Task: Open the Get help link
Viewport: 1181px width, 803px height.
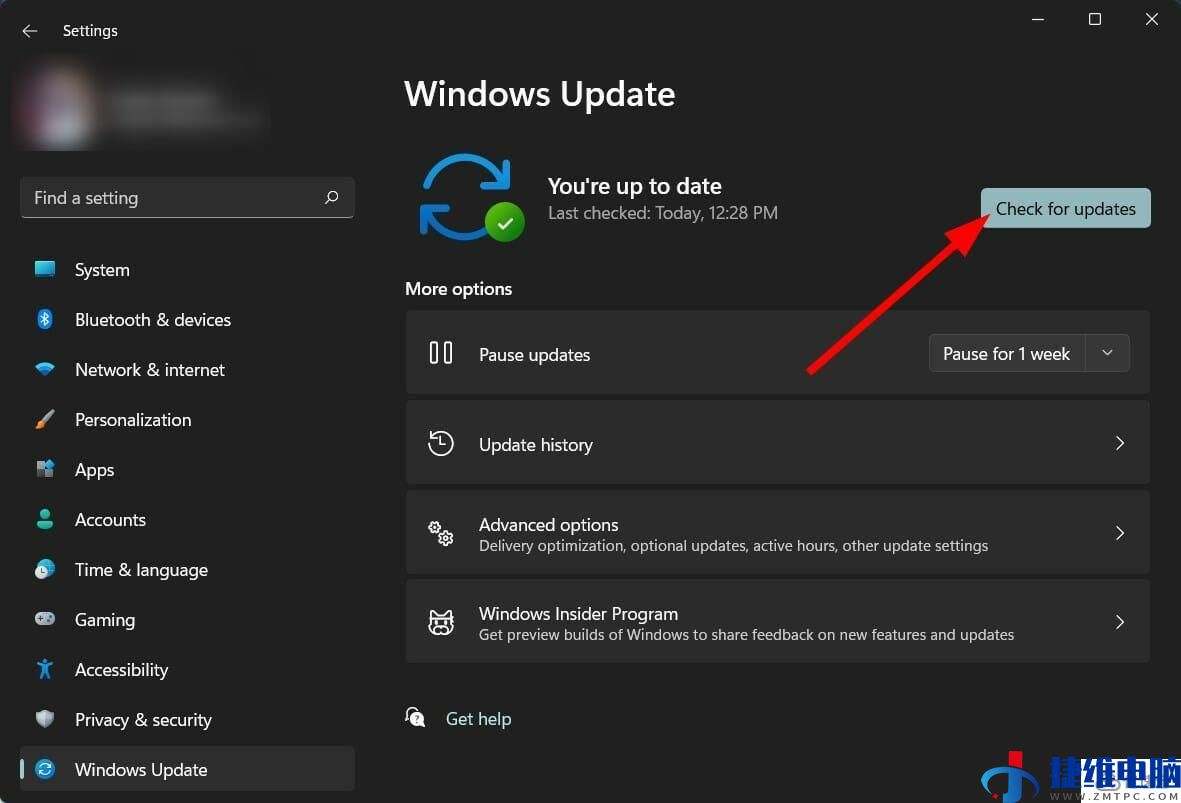Action: [x=478, y=719]
